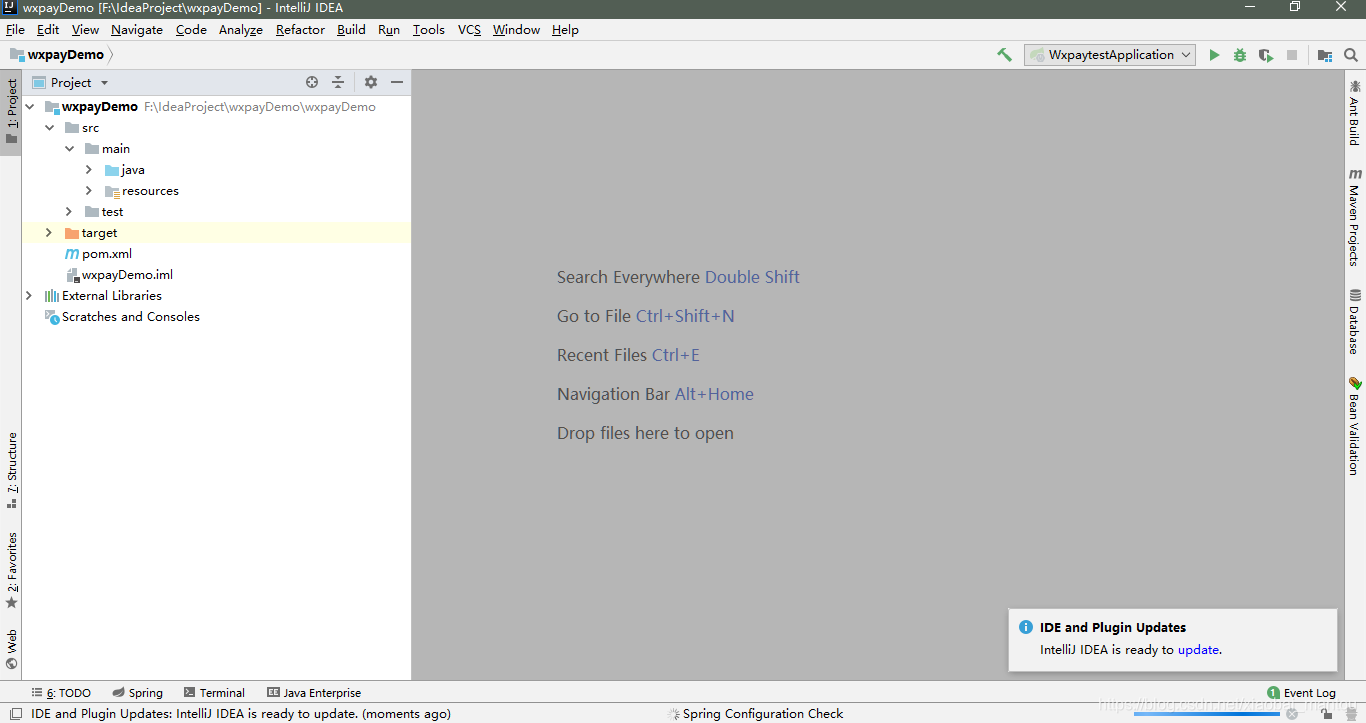Open Structure tool window strip
The height and width of the screenshot is (723, 1366).
pyautogui.click(x=12, y=470)
